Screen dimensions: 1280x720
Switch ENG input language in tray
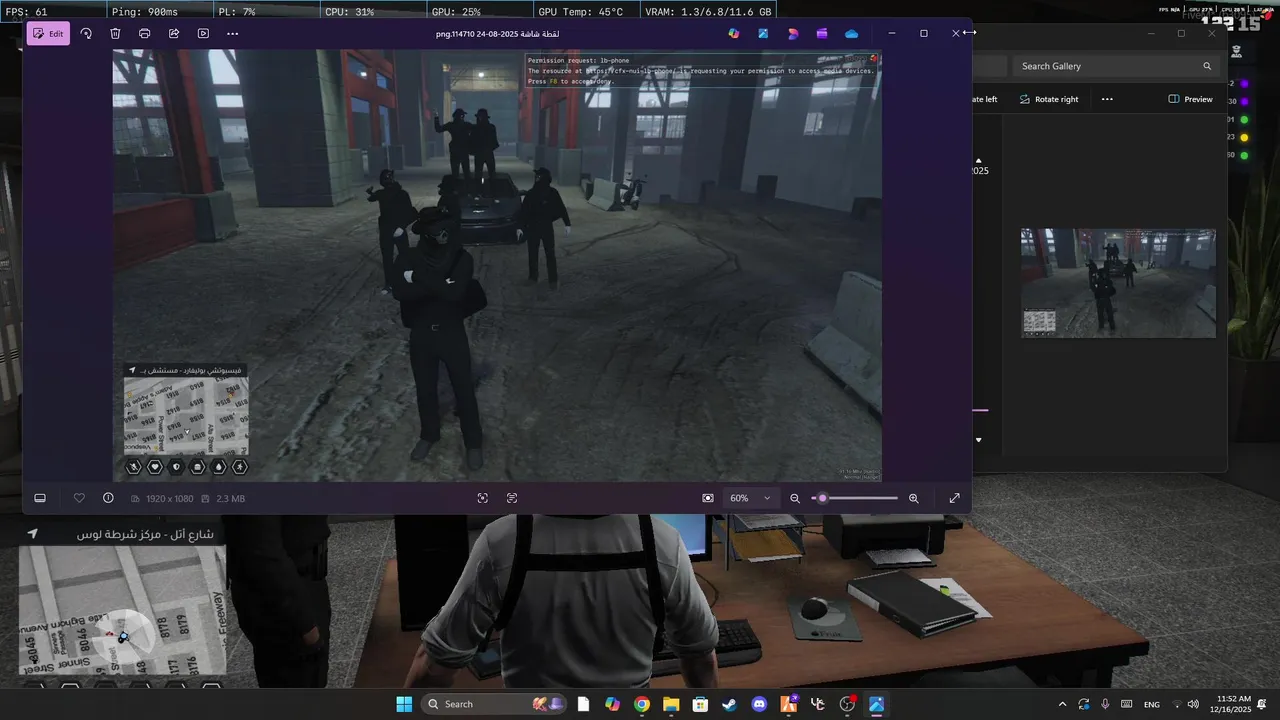click(1152, 704)
